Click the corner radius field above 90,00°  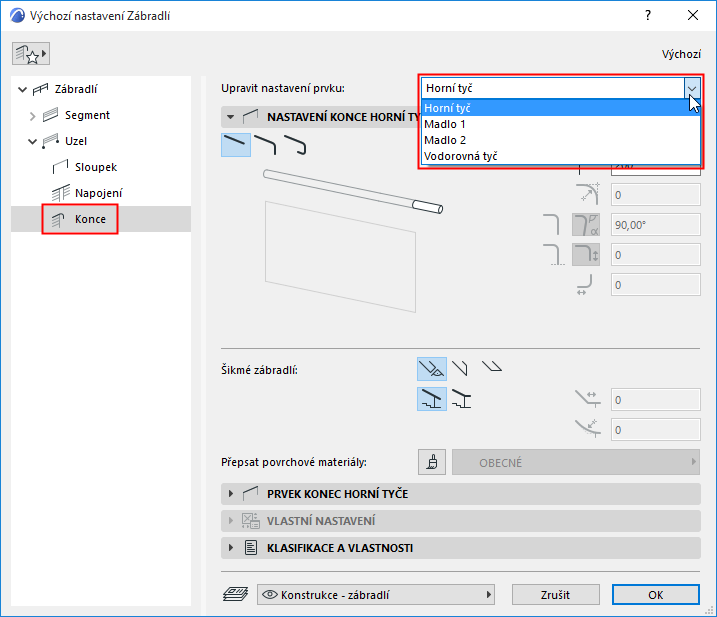coord(656,195)
